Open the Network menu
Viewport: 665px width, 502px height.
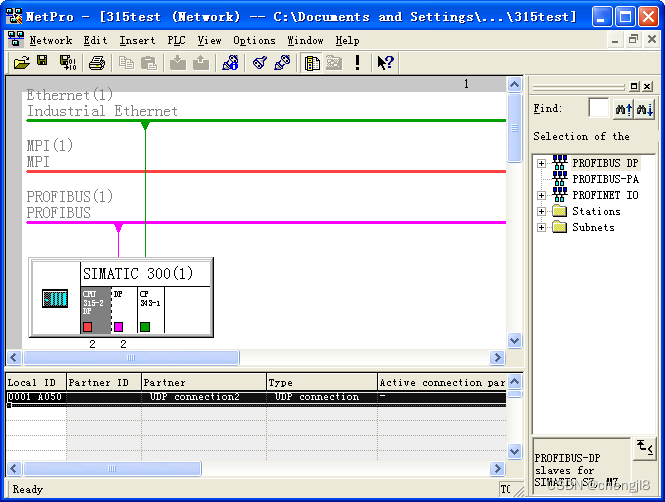click(51, 40)
